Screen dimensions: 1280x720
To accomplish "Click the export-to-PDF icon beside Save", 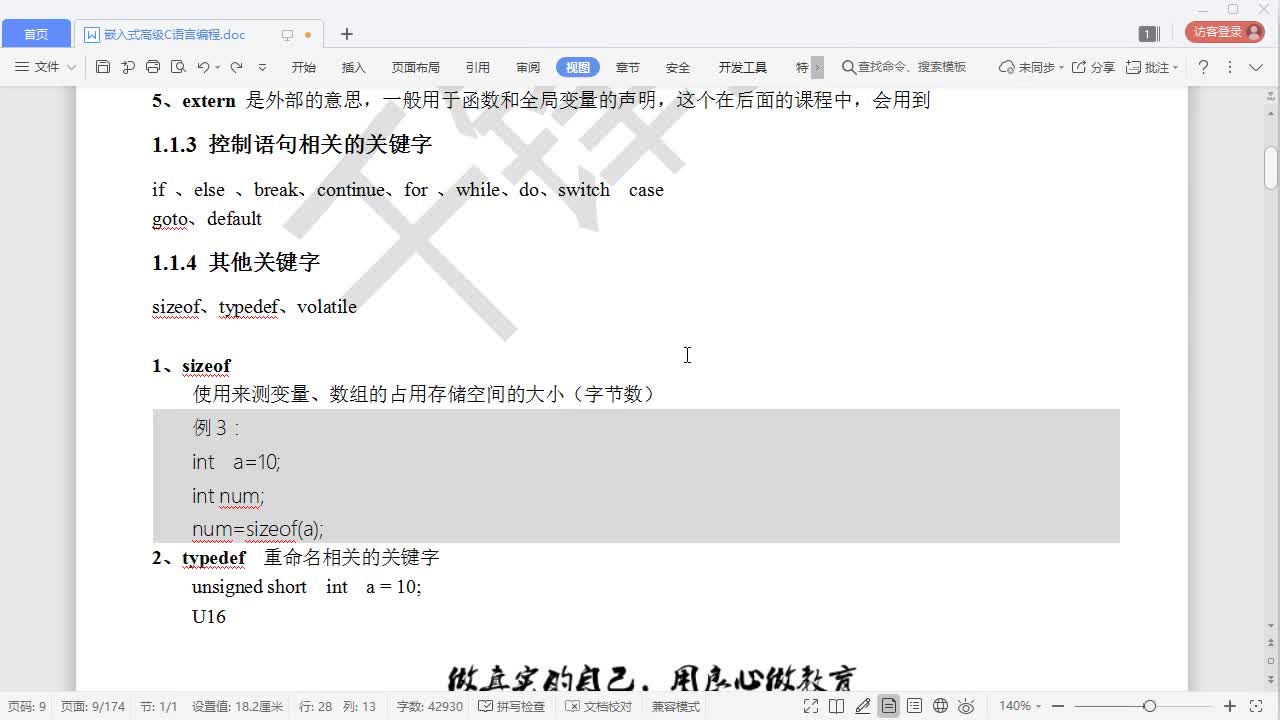I will pyautogui.click(x=128, y=67).
